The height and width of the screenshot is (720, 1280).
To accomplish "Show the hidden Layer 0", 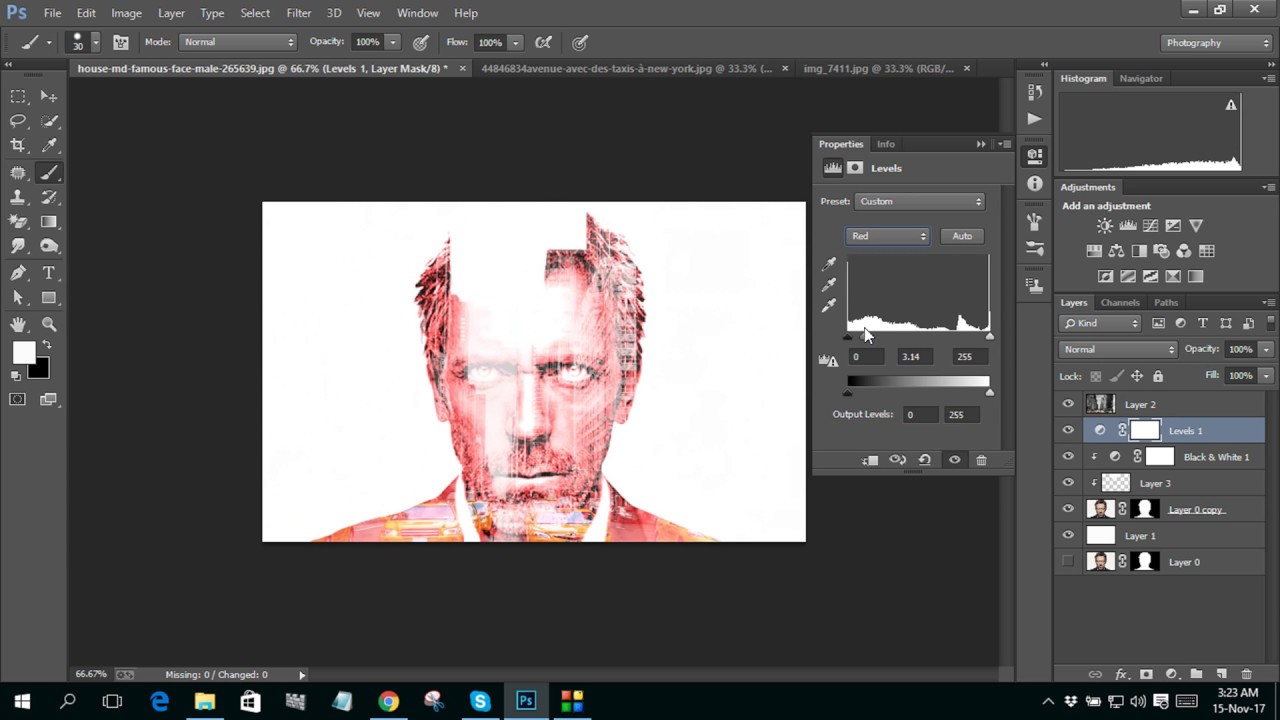I will [x=1068, y=562].
